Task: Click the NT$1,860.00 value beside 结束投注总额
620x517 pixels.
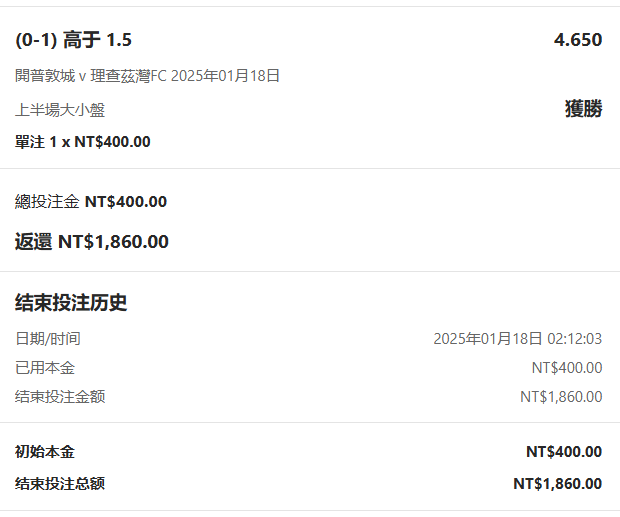Action: (x=557, y=484)
